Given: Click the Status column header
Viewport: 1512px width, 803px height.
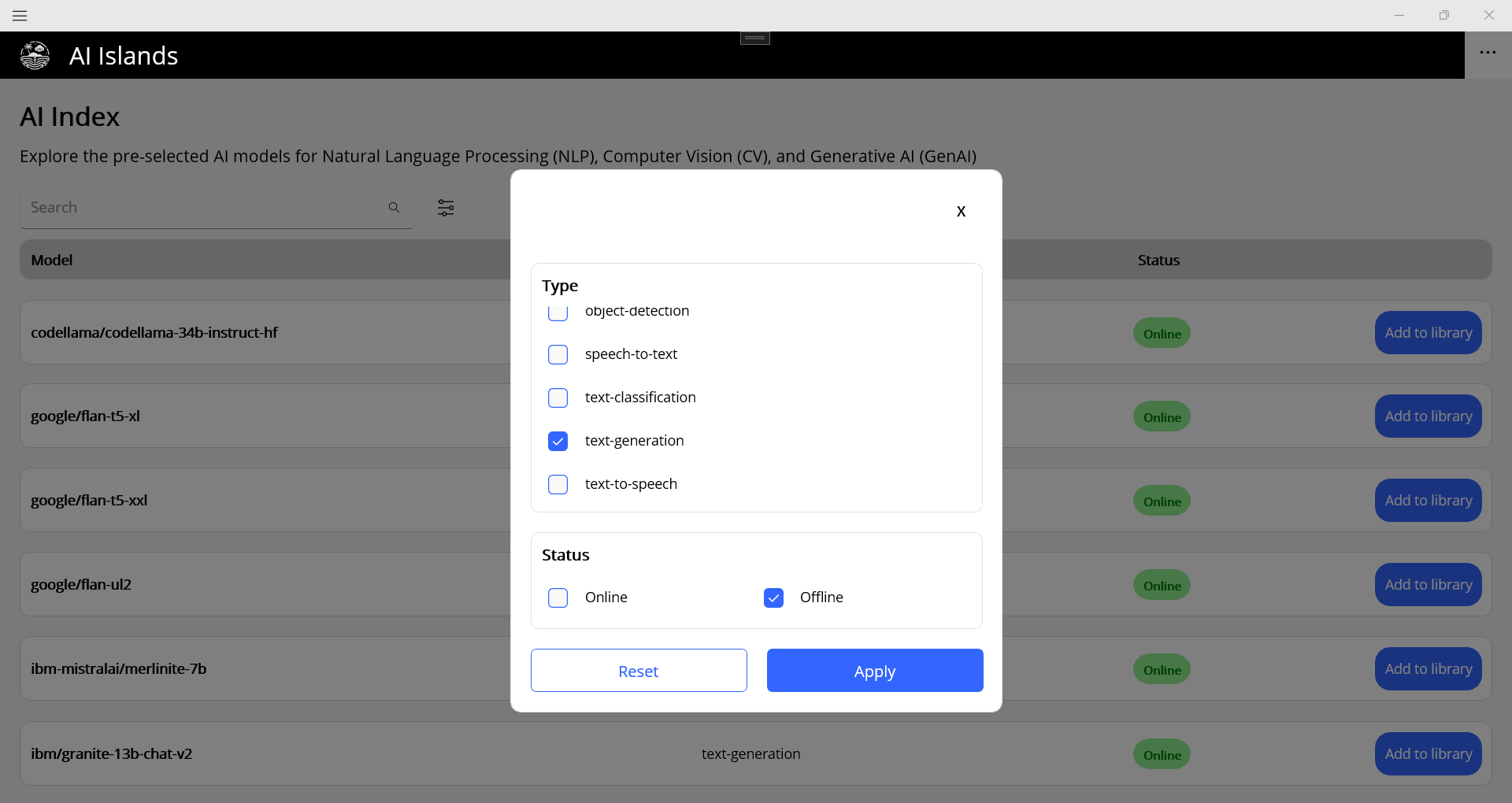Looking at the screenshot, I should coord(1158,260).
